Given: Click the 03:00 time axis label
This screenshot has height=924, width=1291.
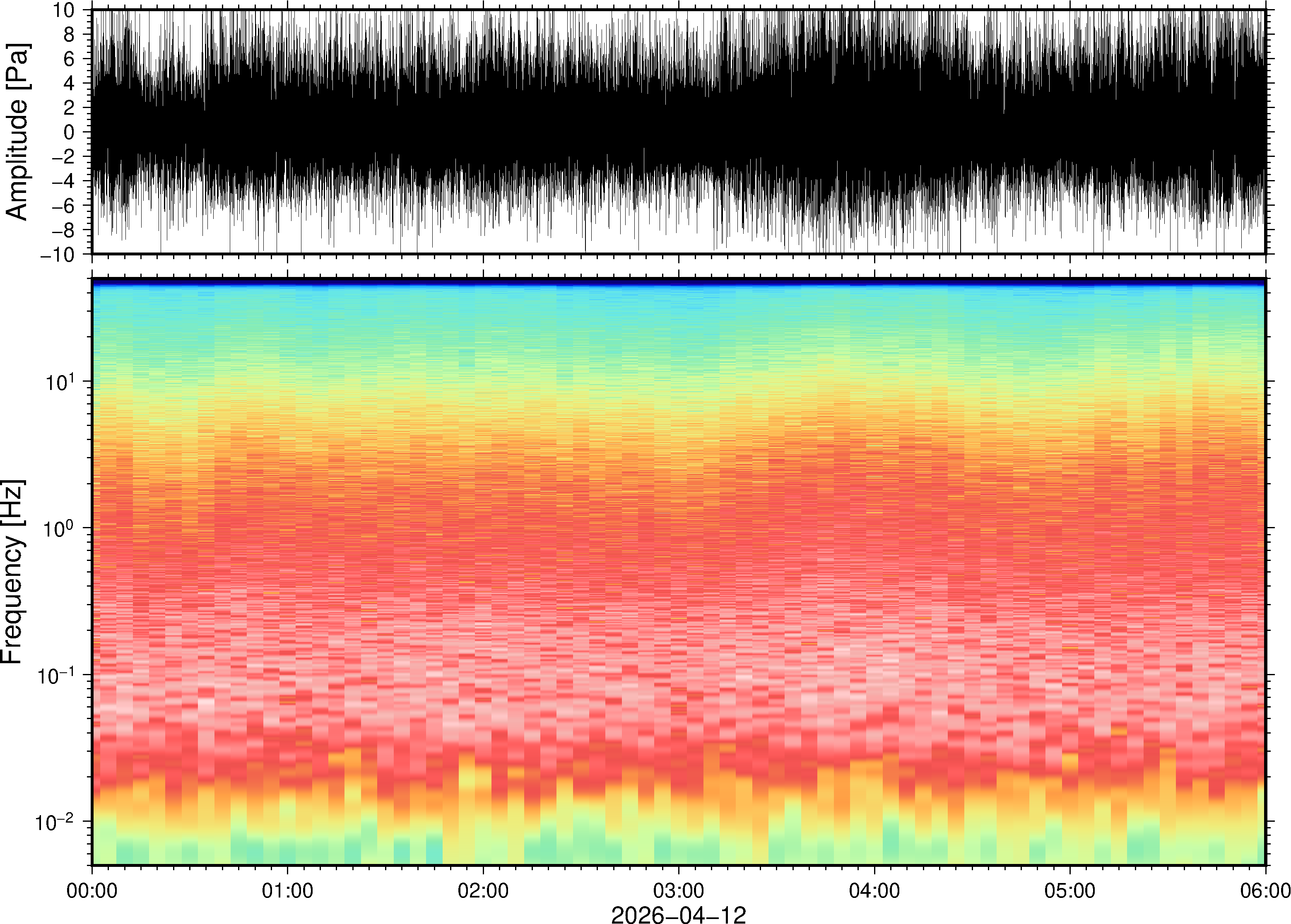Looking at the screenshot, I should [x=678, y=890].
